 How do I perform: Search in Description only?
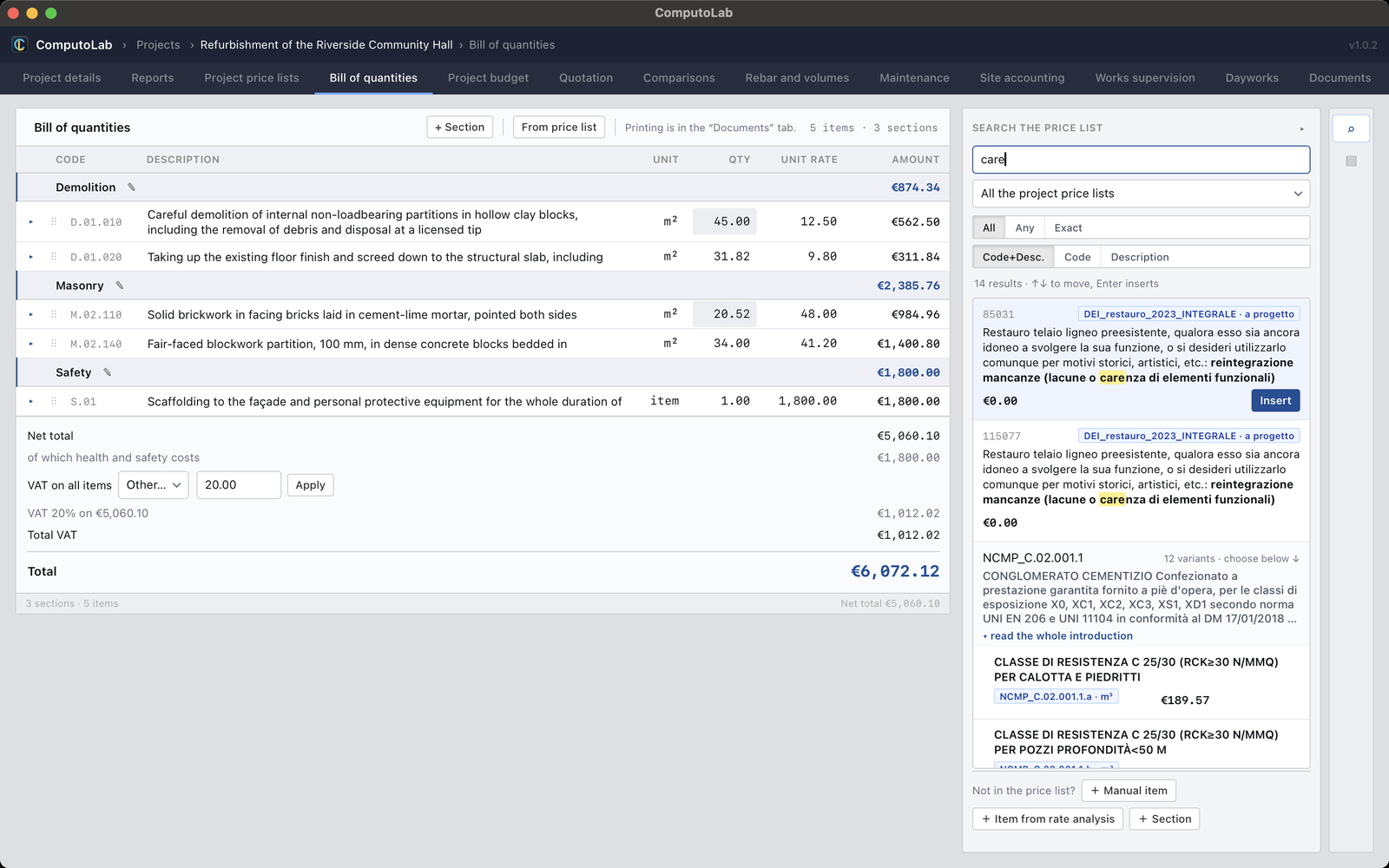[x=1140, y=257]
